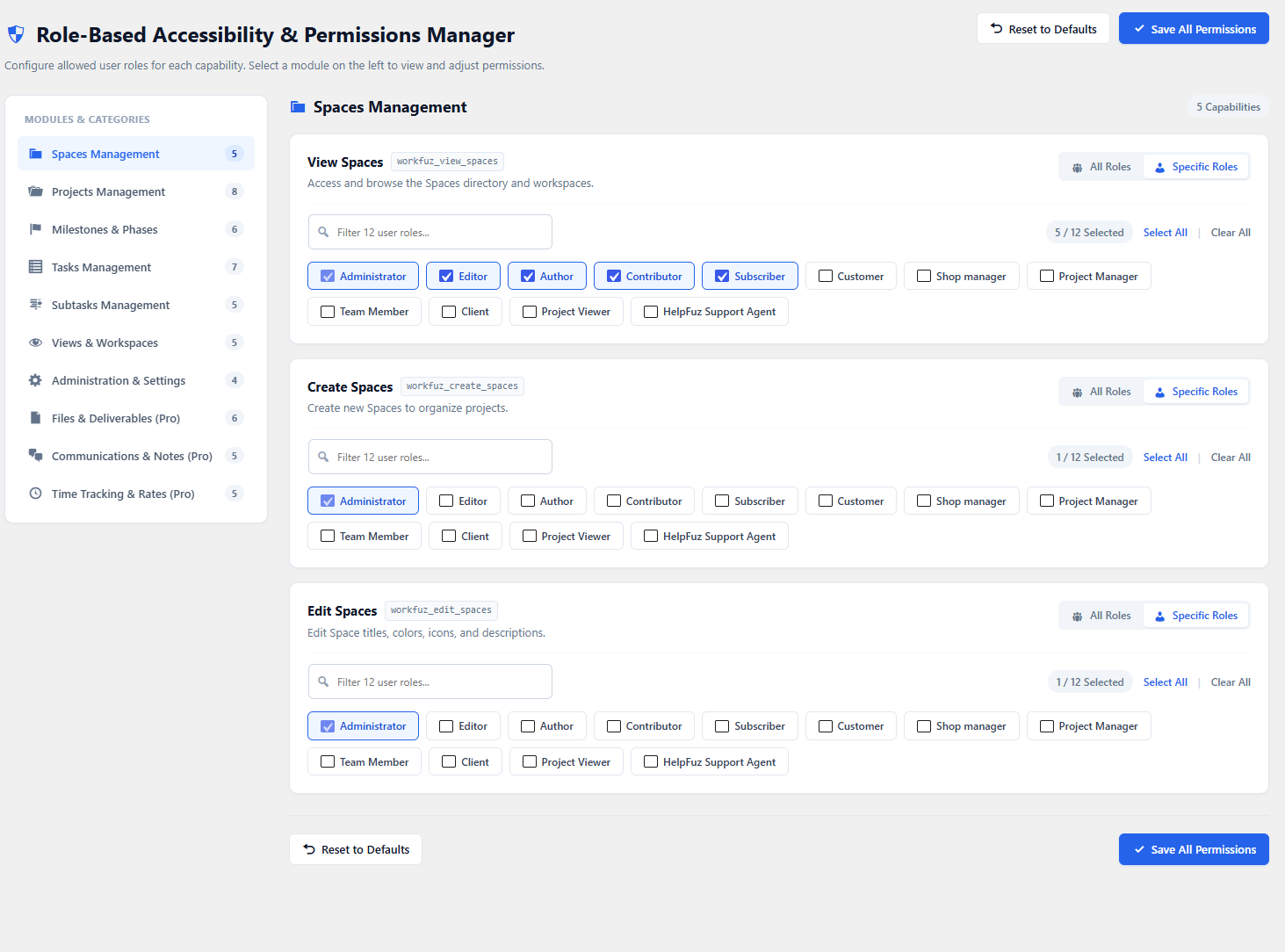Switch Edit Spaces to All Roles
This screenshot has width=1285, height=952.
[1101, 616]
